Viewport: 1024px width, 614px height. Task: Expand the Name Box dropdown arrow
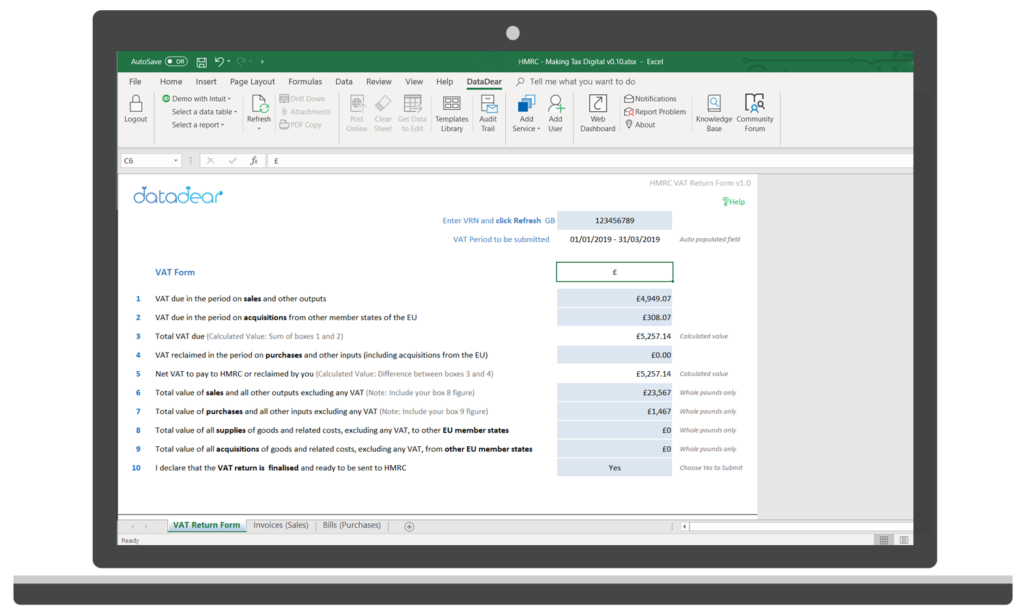(x=176, y=161)
